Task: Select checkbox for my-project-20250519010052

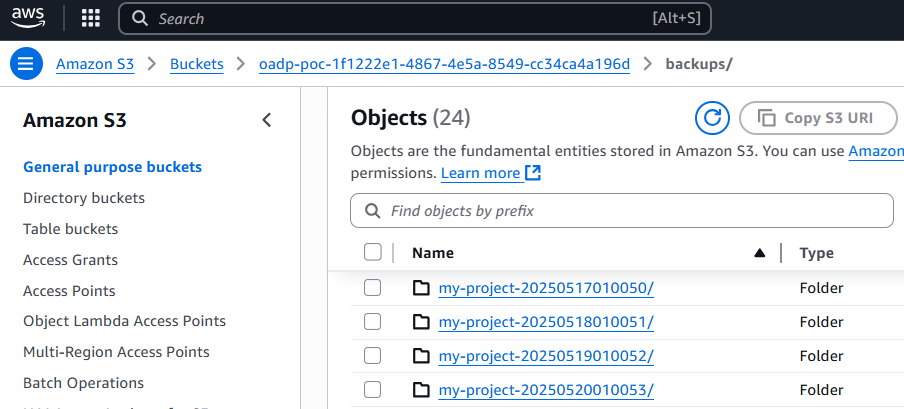Action: click(x=372, y=356)
